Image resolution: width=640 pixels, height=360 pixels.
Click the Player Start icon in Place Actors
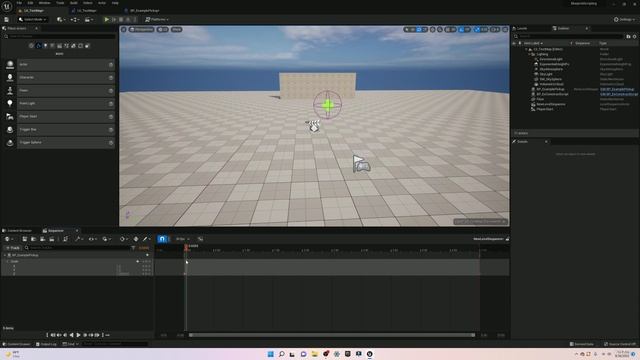[x=10, y=117]
